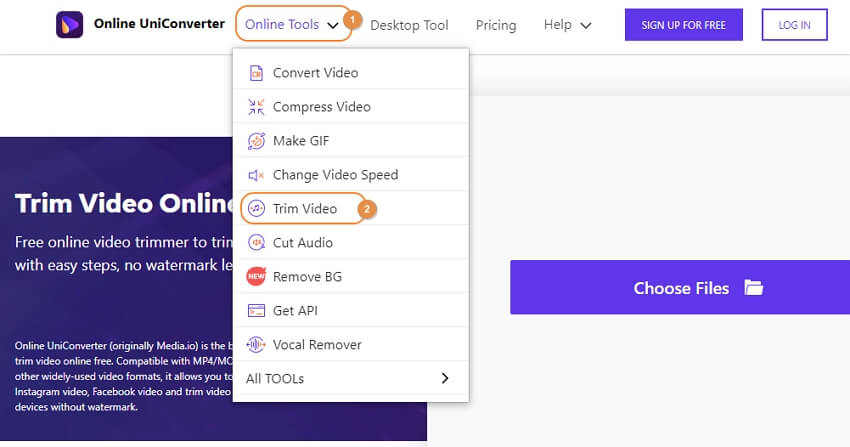Open the Desktop Tool page
The width and height of the screenshot is (850, 447).
tap(409, 25)
